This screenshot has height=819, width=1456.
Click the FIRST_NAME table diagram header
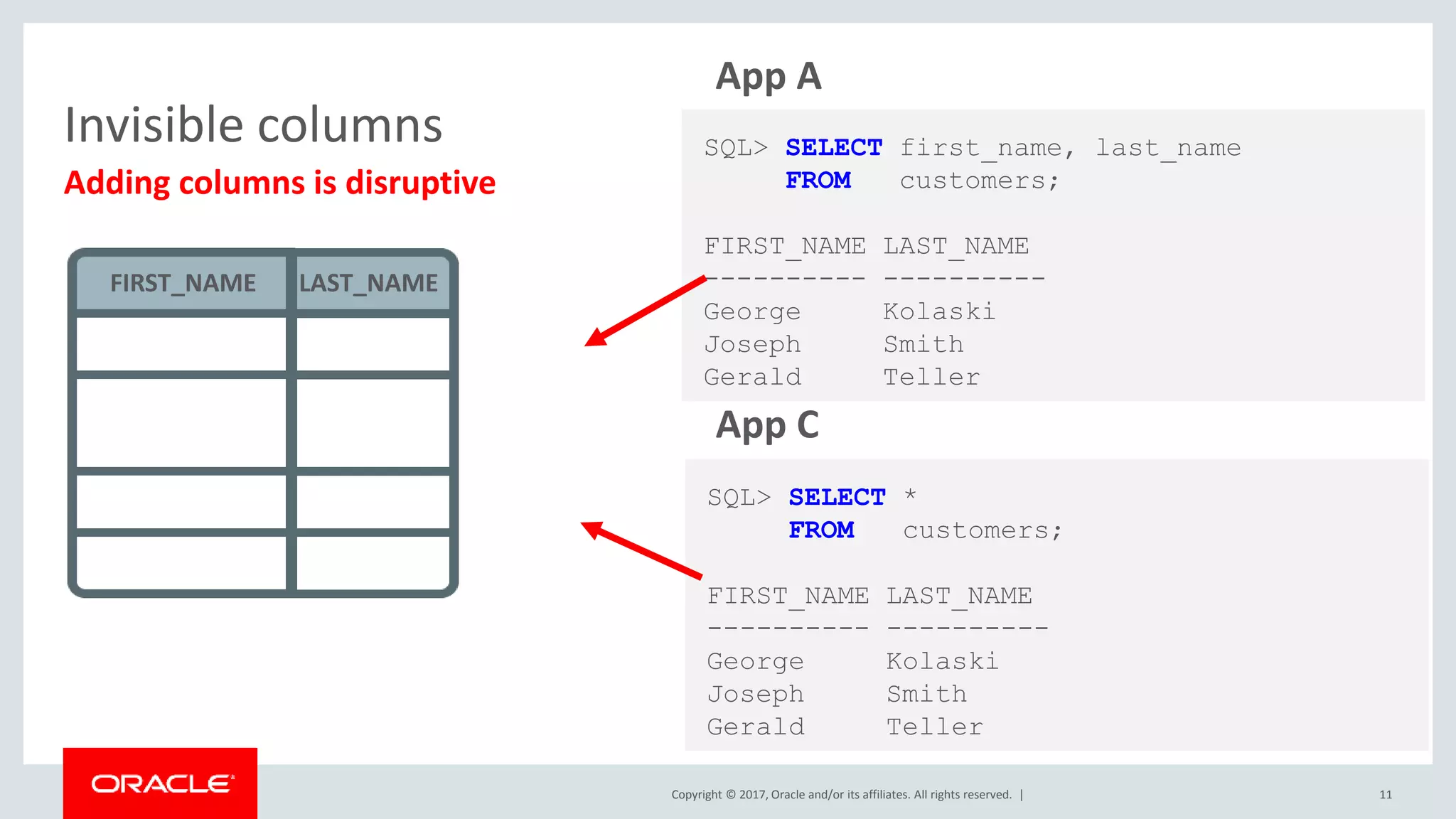[183, 283]
